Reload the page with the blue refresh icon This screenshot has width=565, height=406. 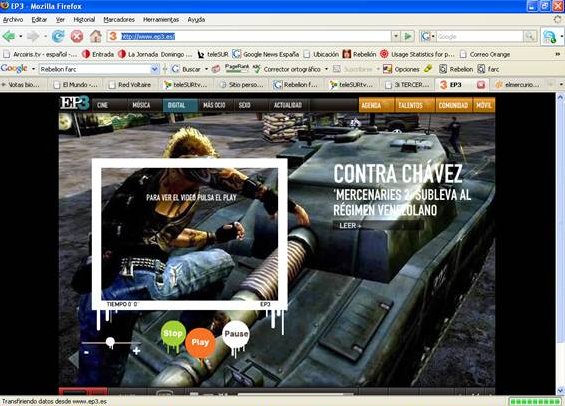click(x=58, y=36)
